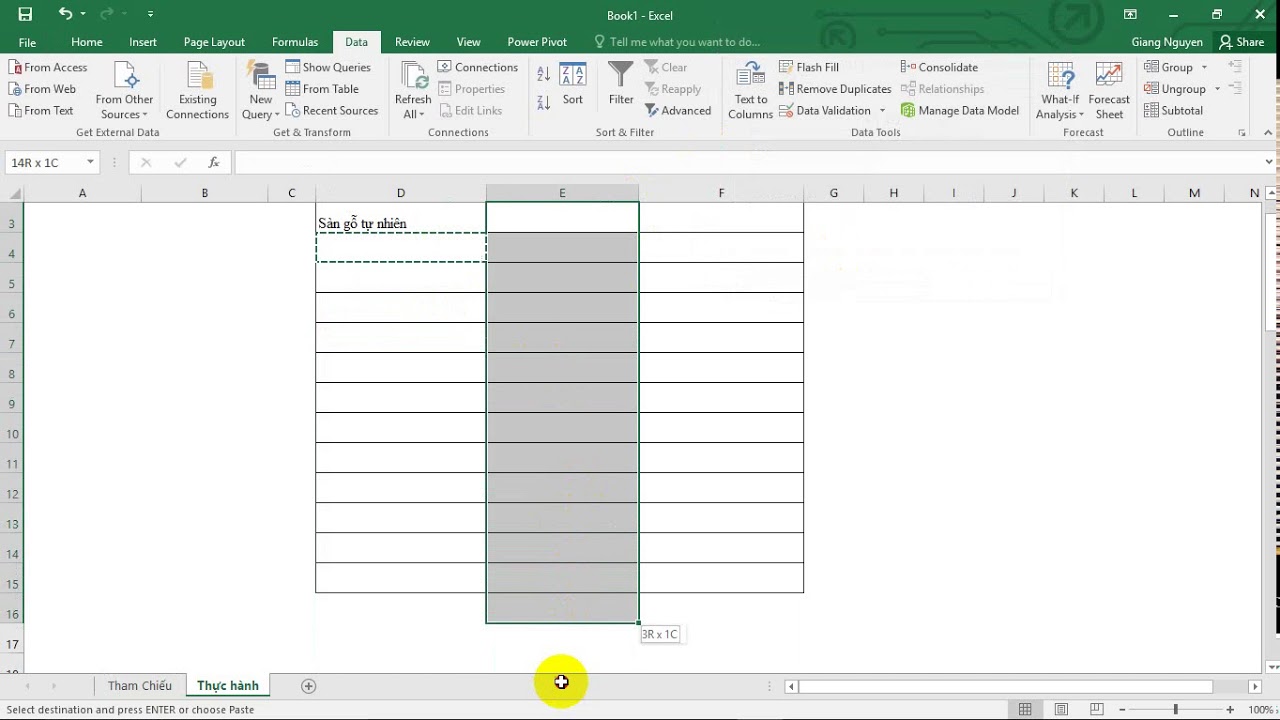This screenshot has width=1280, height=720.
Task: Switch to the Home ribbon tab
Action: coord(87,42)
